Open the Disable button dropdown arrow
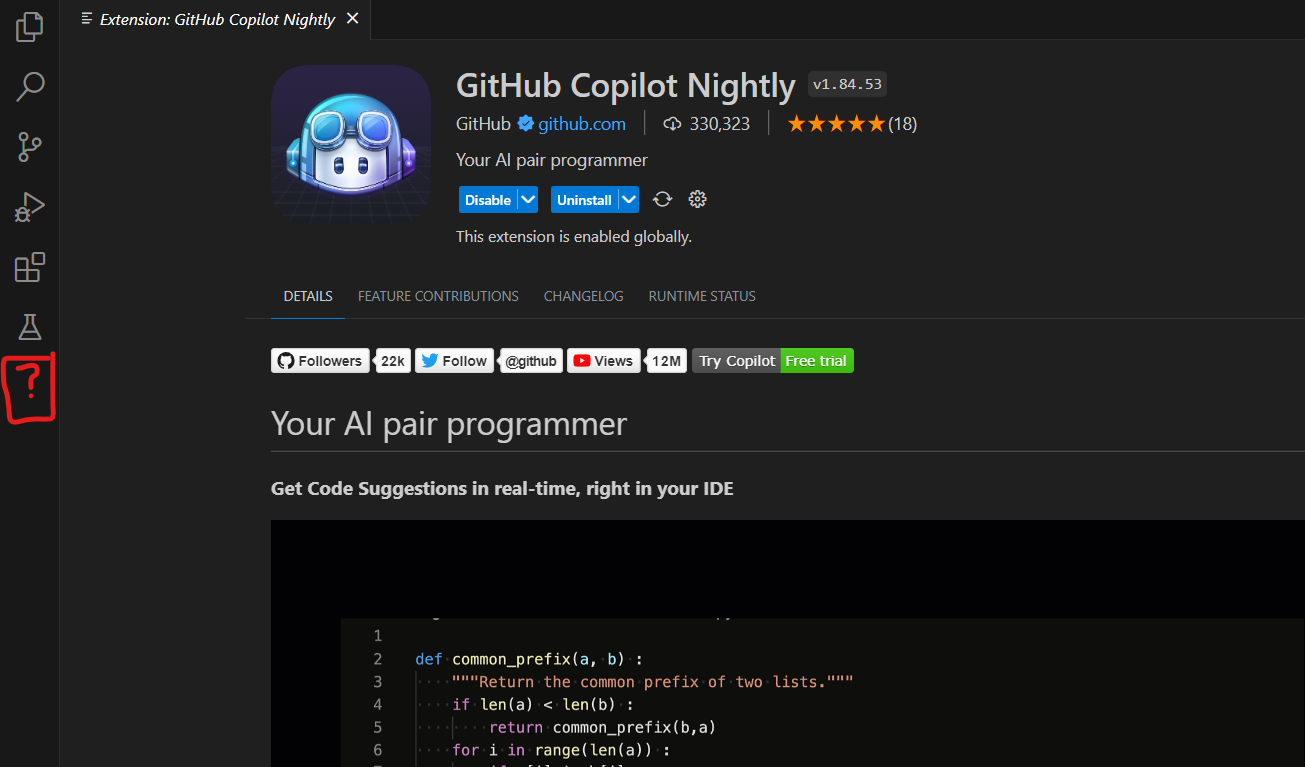The width and height of the screenshot is (1305, 767). coord(528,199)
